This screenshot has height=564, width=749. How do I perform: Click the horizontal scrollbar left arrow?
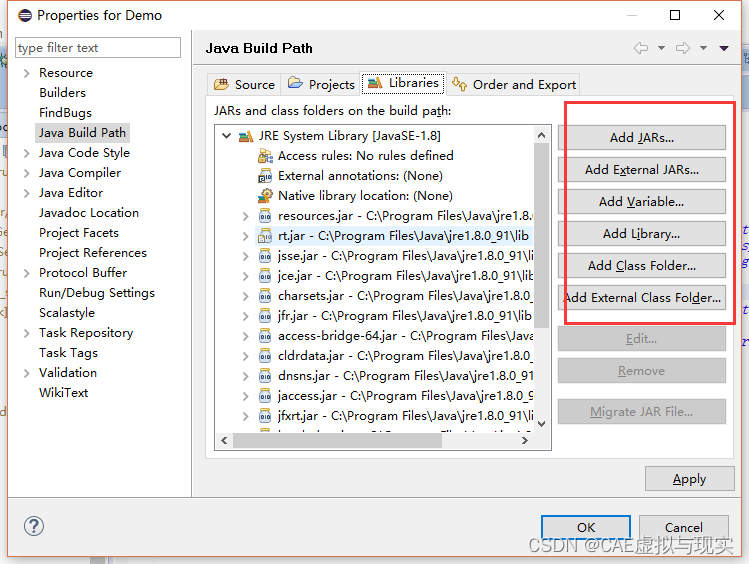[x=224, y=440]
